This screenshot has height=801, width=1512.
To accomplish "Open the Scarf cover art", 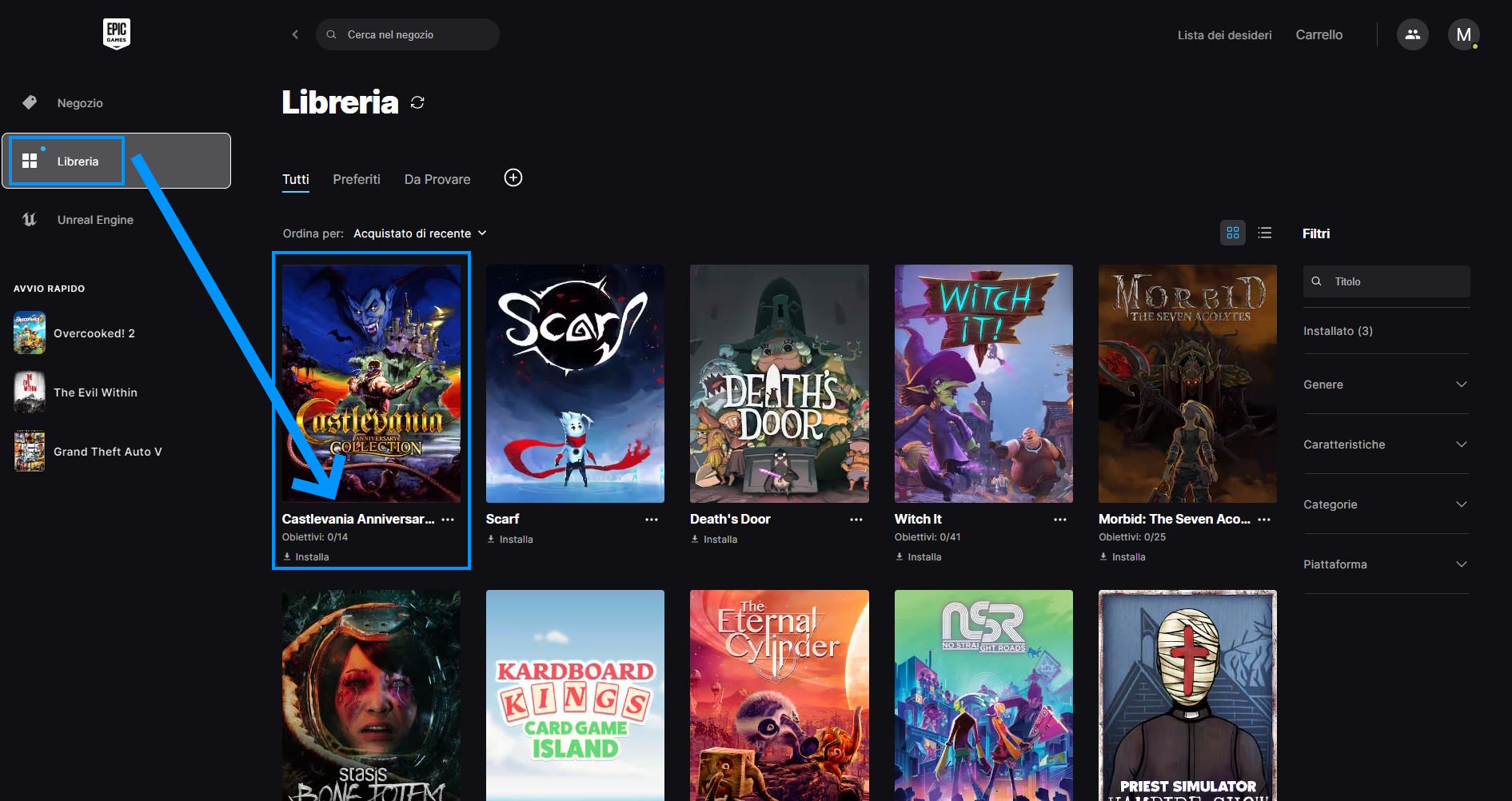I will pos(575,384).
